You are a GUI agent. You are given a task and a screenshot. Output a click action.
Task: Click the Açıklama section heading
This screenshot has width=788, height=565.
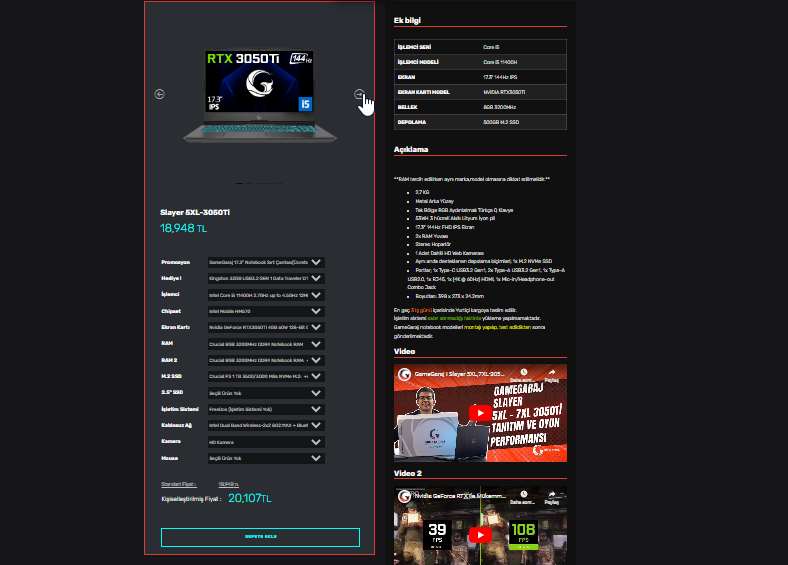pos(411,149)
